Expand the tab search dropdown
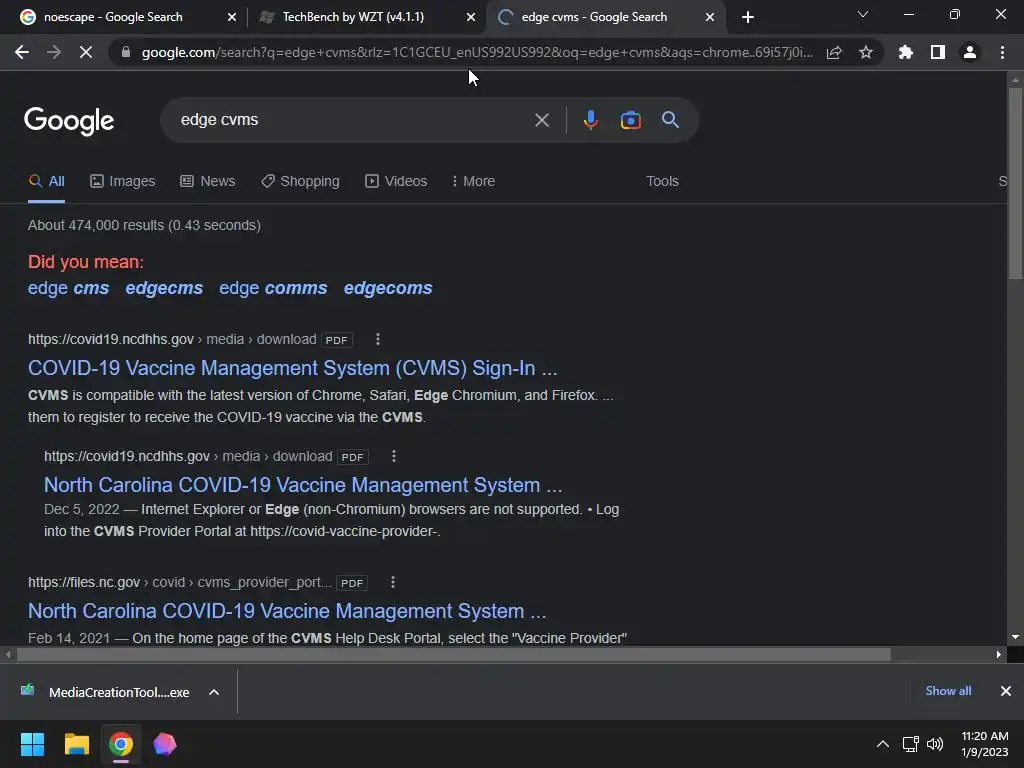Viewport: 1024px width, 768px height. (863, 14)
